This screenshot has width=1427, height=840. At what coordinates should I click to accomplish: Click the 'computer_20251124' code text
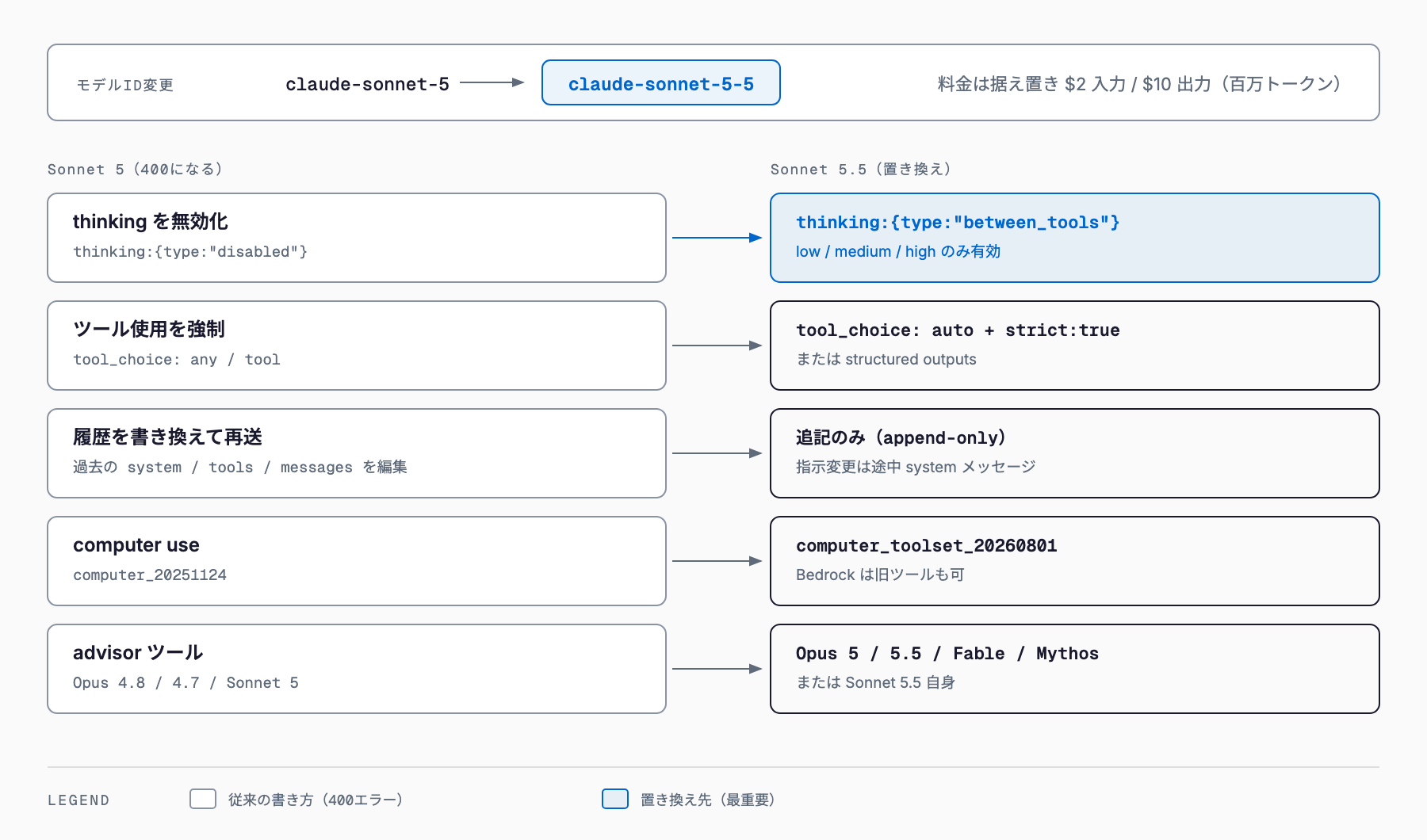(x=150, y=575)
